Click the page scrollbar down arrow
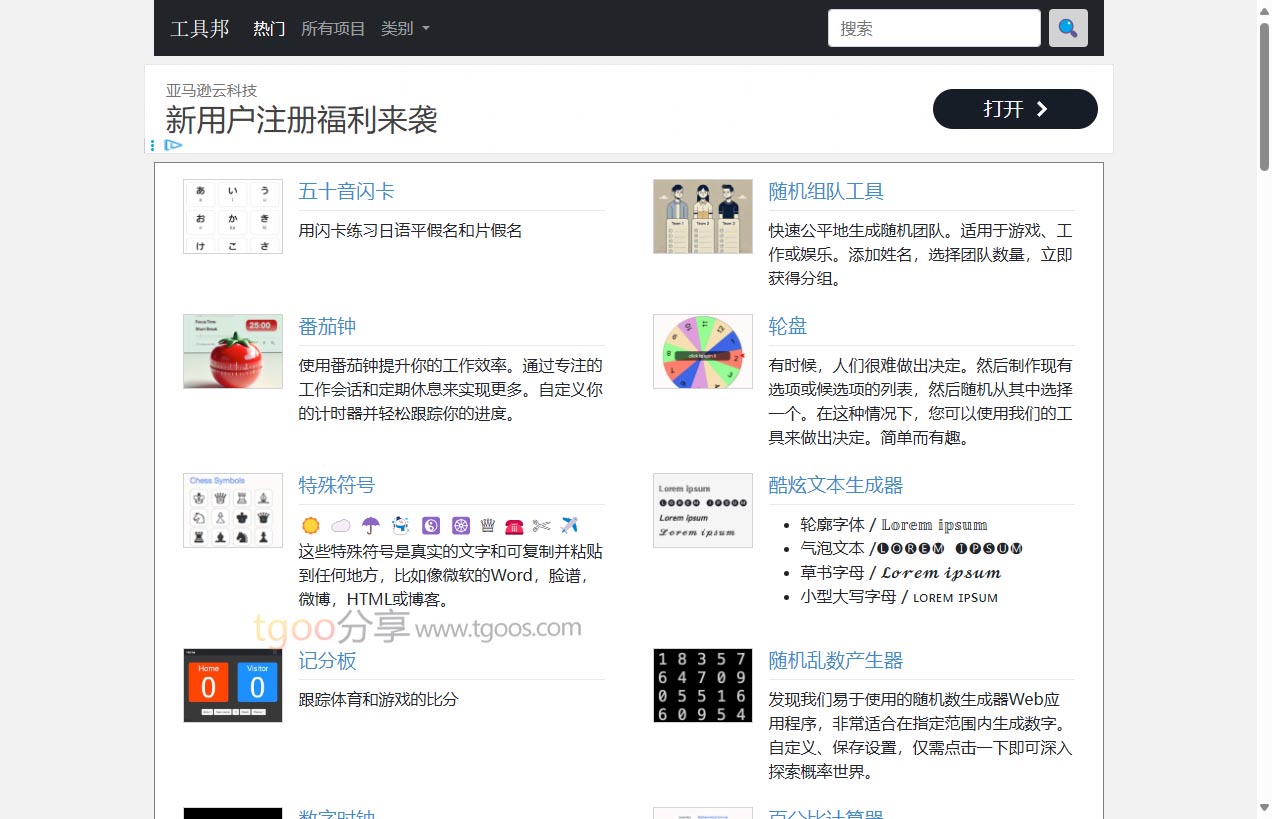1272x819 pixels. [1264, 807]
